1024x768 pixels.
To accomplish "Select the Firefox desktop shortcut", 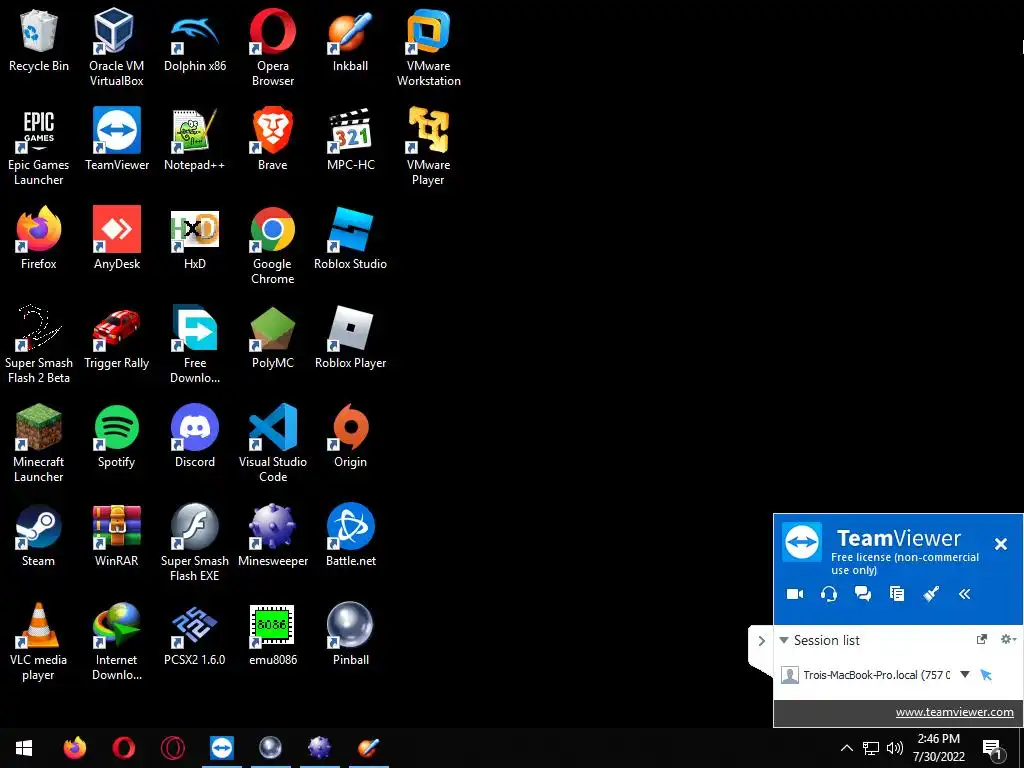I will click(x=39, y=238).
